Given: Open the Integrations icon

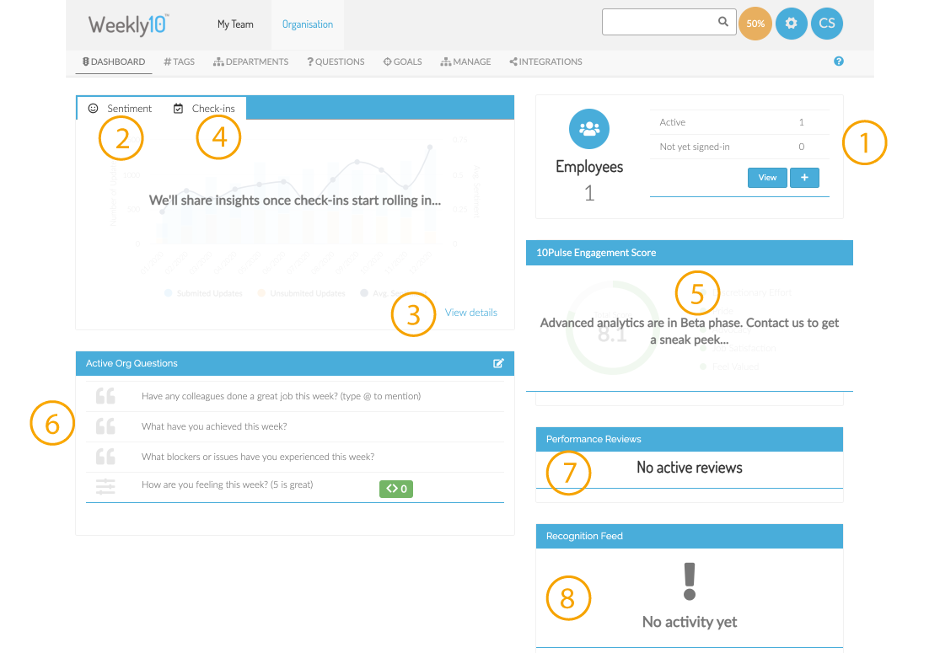Looking at the screenshot, I should click(512, 61).
